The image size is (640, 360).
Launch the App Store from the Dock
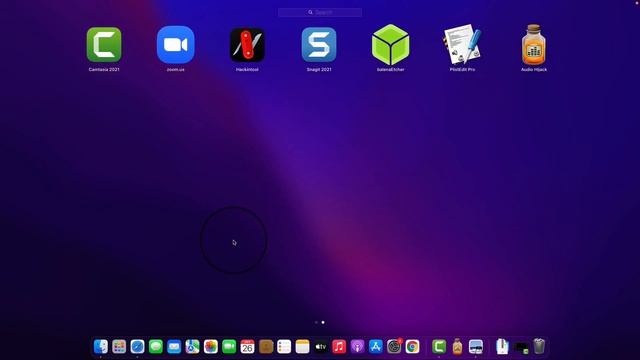376,347
